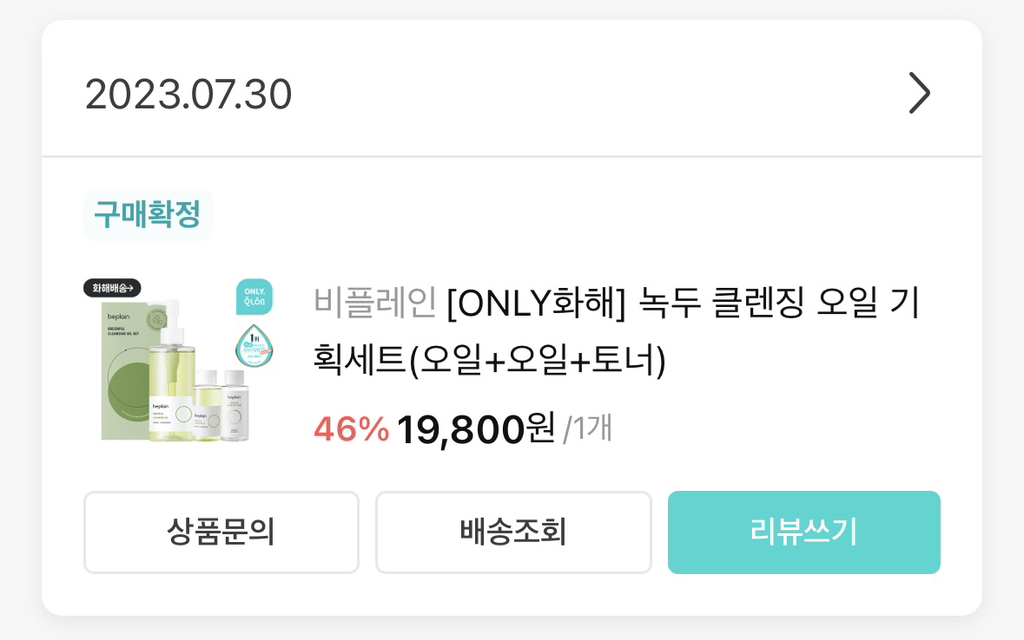Image resolution: width=1024 pixels, height=640 pixels.
Task: Open order details with the right chevron
Action: [919, 94]
